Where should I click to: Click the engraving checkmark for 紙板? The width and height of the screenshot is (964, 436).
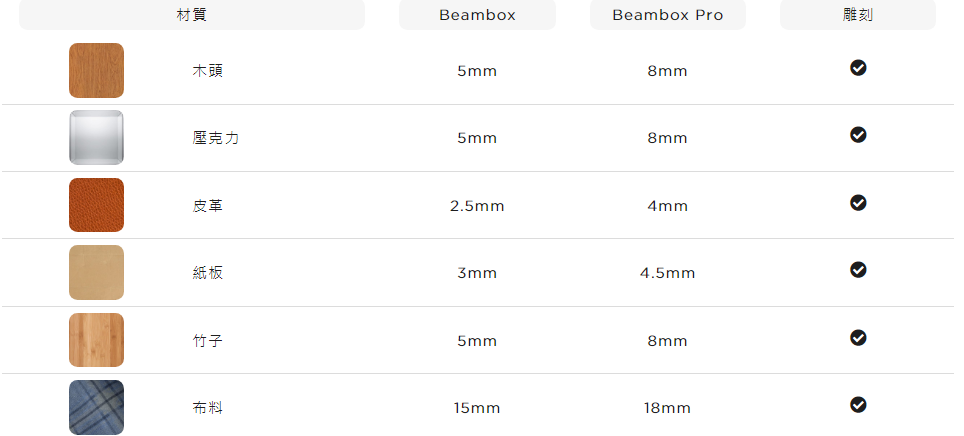point(858,269)
